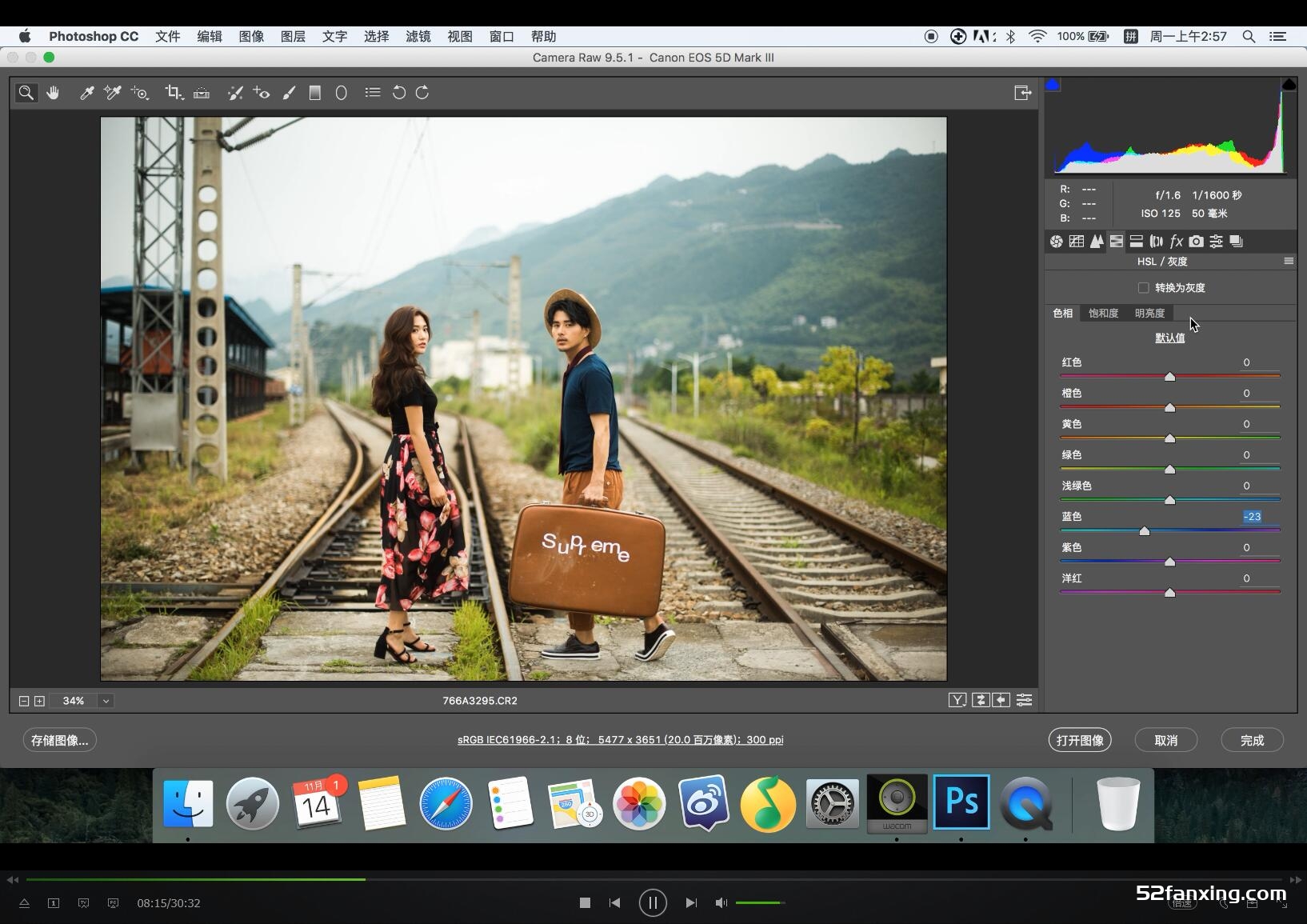This screenshot has width=1307, height=924.
Task: Select the 色相 tab
Action: 1063,314
